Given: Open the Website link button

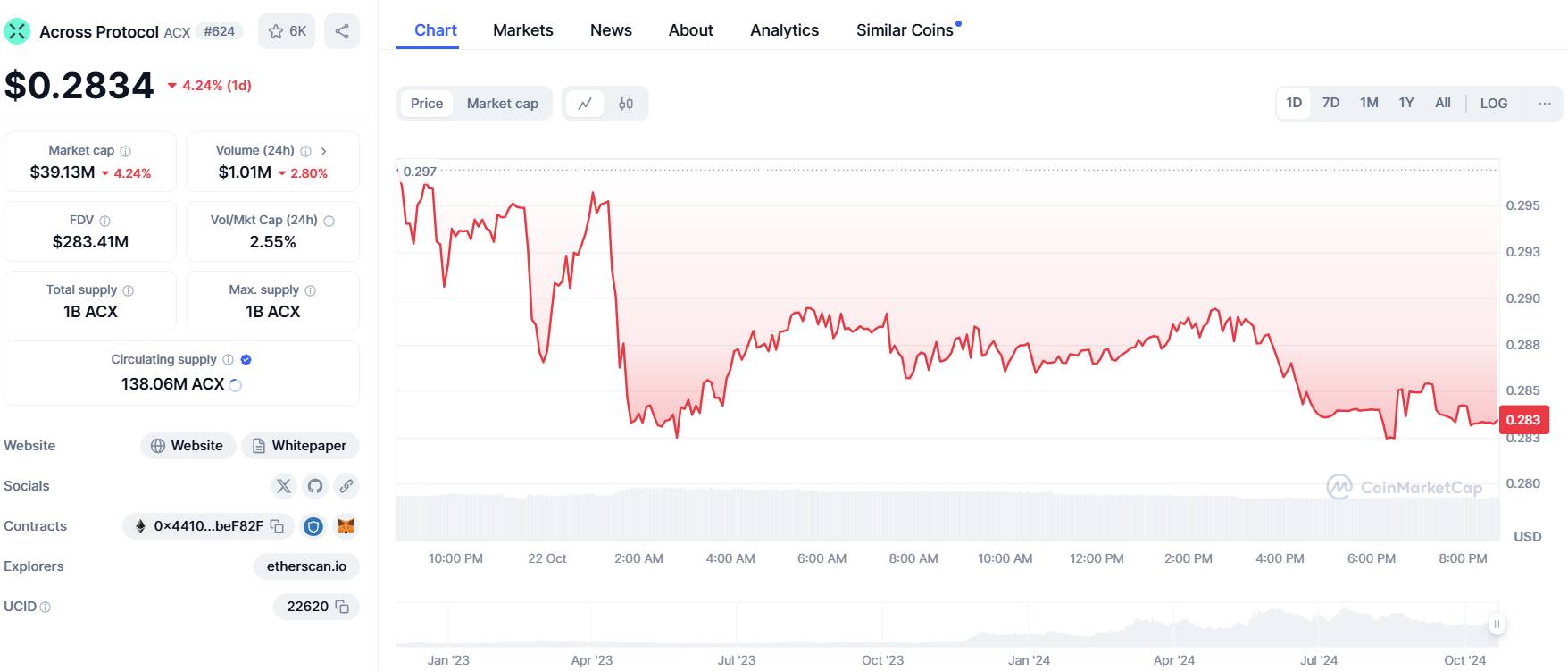Looking at the screenshot, I should pos(188,446).
